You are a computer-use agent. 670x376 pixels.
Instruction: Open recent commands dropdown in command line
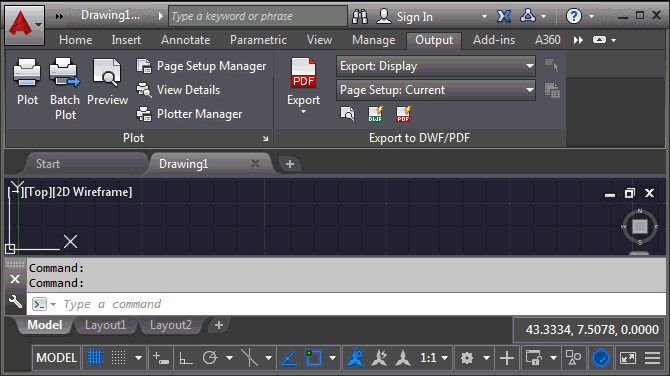click(53, 304)
